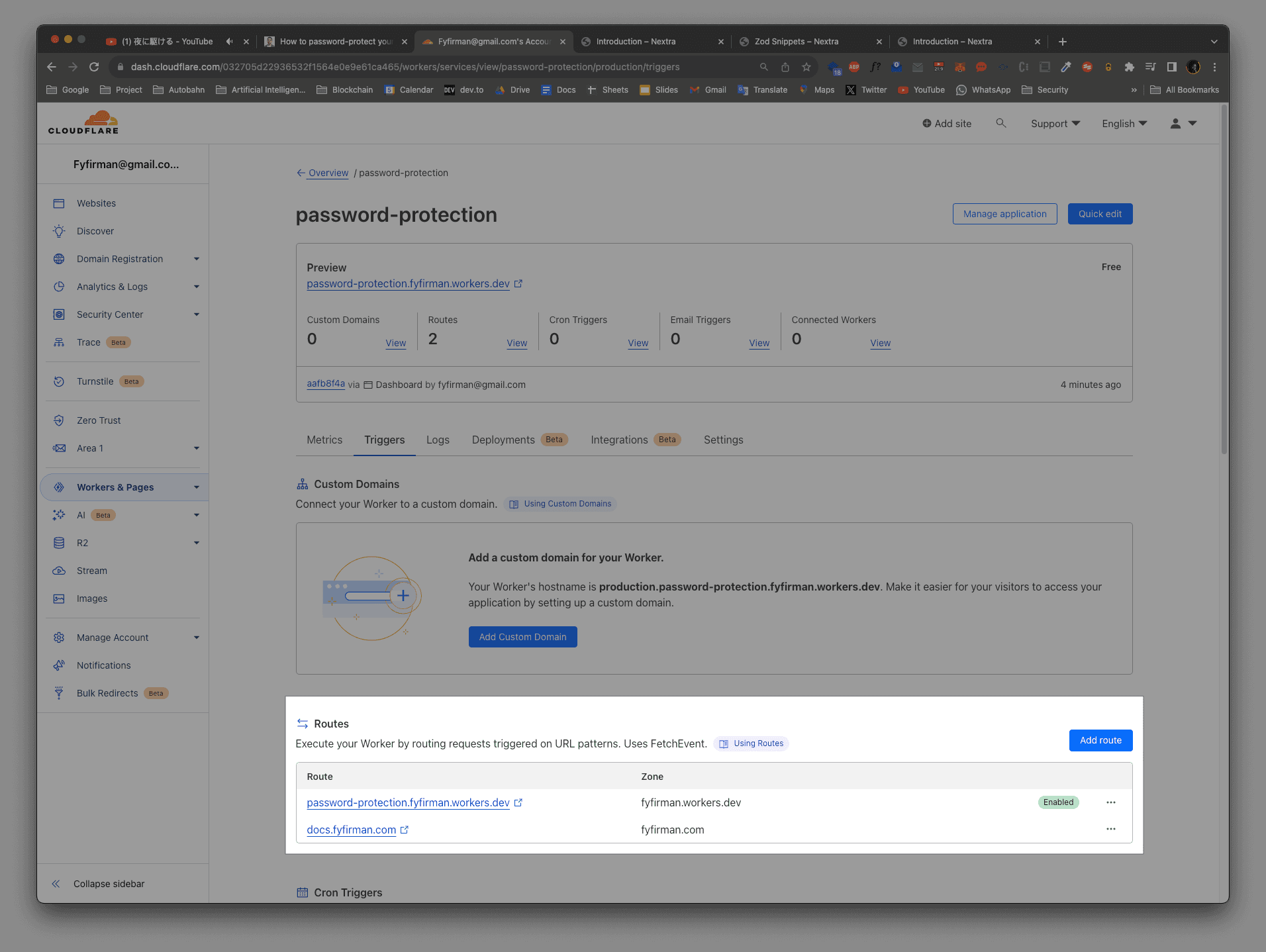The width and height of the screenshot is (1266, 952).
Task: Open the Support dropdown
Action: (x=1055, y=124)
